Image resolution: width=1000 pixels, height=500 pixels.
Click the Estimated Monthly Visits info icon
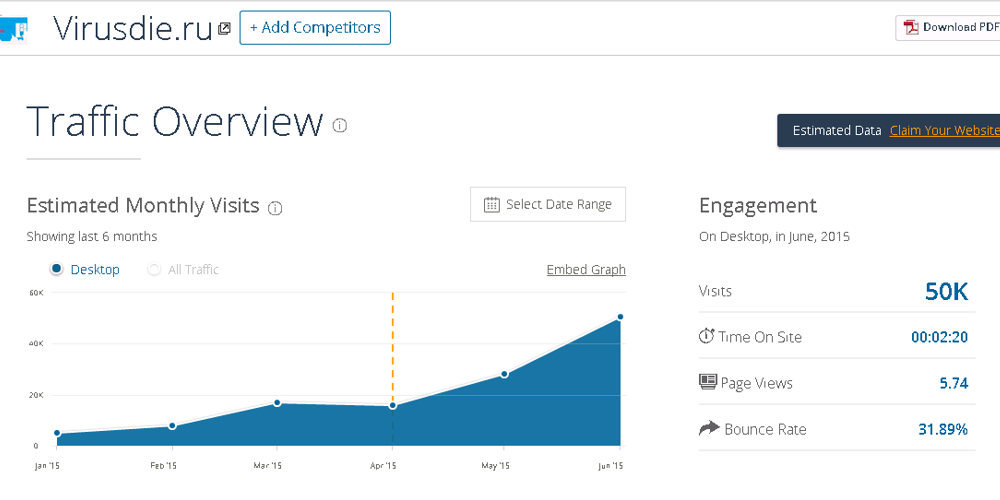pyautogui.click(x=275, y=208)
